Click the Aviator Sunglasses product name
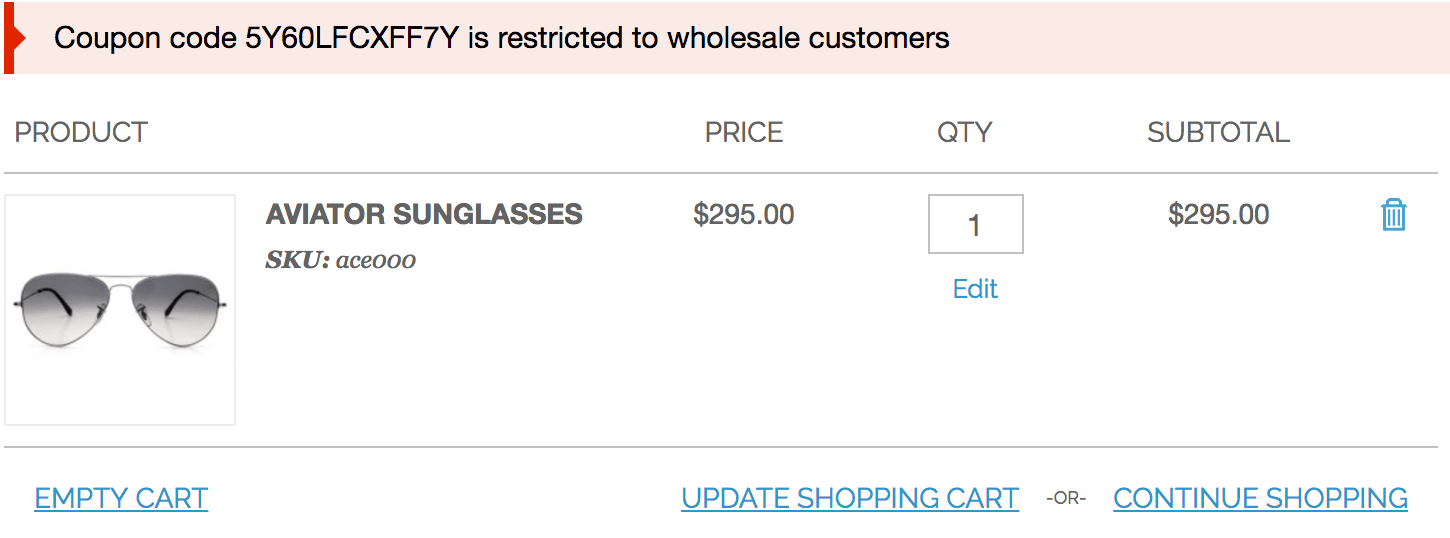Image resolution: width=1450 pixels, height=538 pixels. pyautogui.click(x=424, y=214)
